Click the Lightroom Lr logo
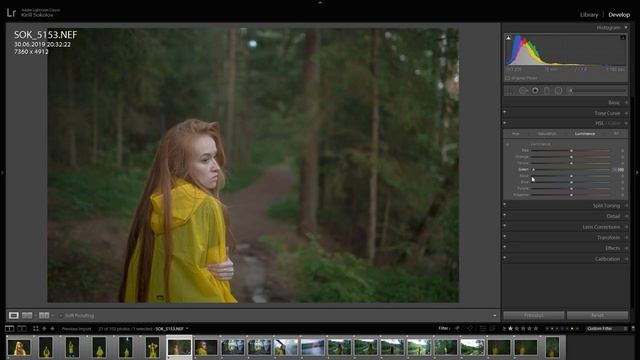 (11, 13)
